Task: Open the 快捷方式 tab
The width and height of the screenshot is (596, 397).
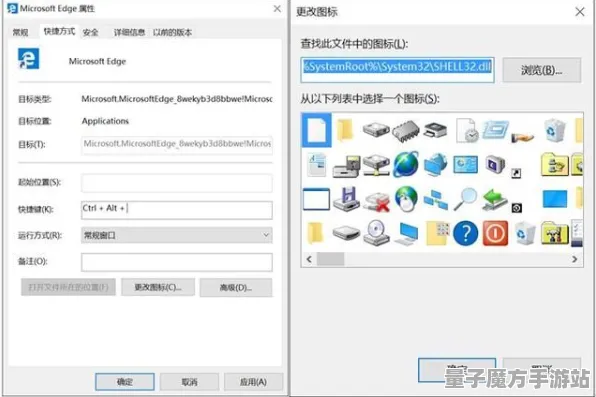Action: pos(59,32)
